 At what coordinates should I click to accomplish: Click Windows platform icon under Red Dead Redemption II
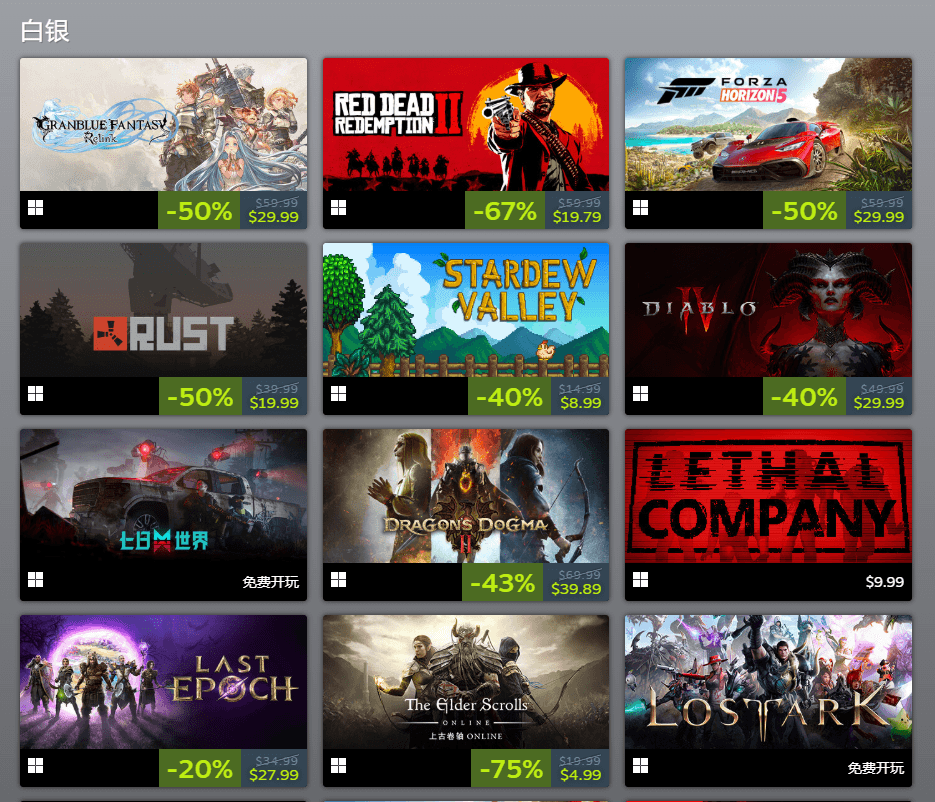coord(338,208)
